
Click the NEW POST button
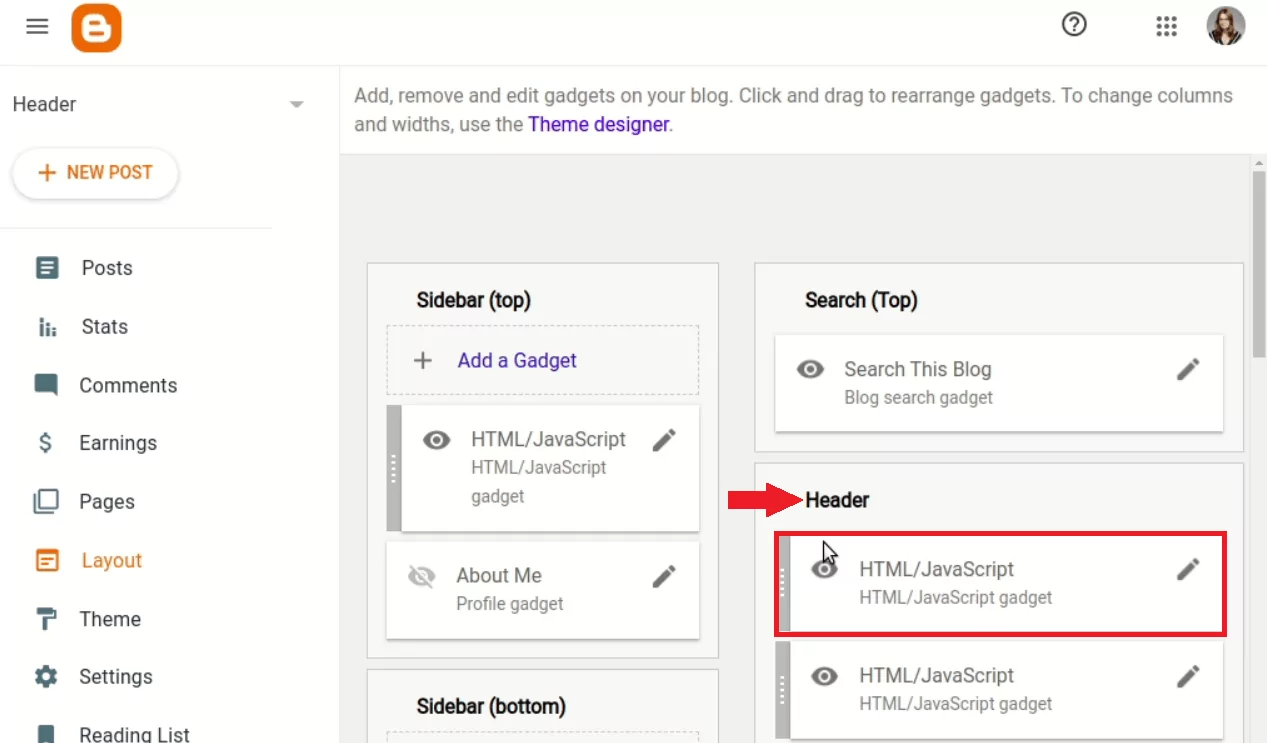pyautogui.click(x=94, y=172)
